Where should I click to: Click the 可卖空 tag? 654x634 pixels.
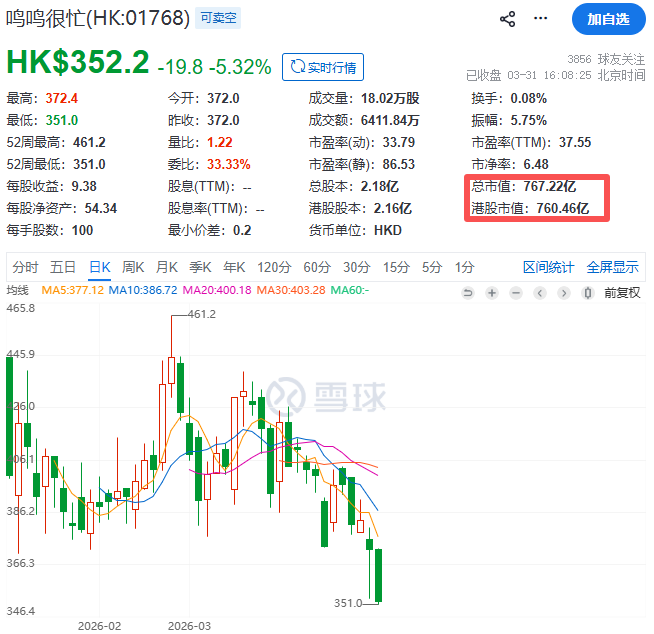click(218, 19)
